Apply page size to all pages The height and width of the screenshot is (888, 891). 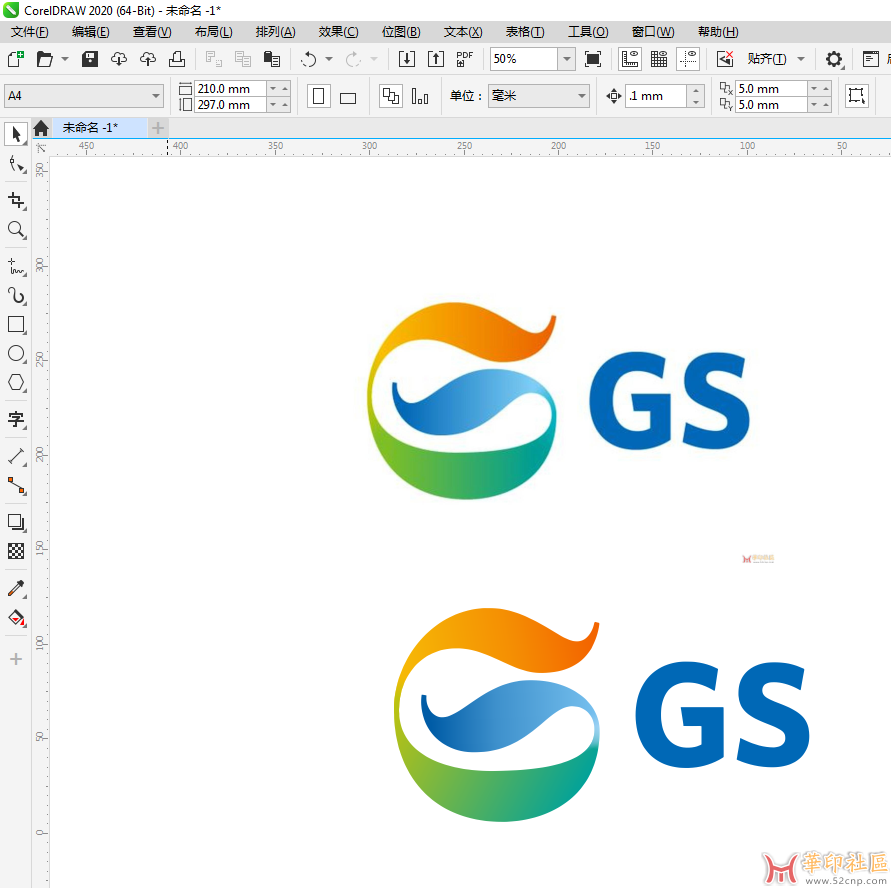[x=390, y=96]
